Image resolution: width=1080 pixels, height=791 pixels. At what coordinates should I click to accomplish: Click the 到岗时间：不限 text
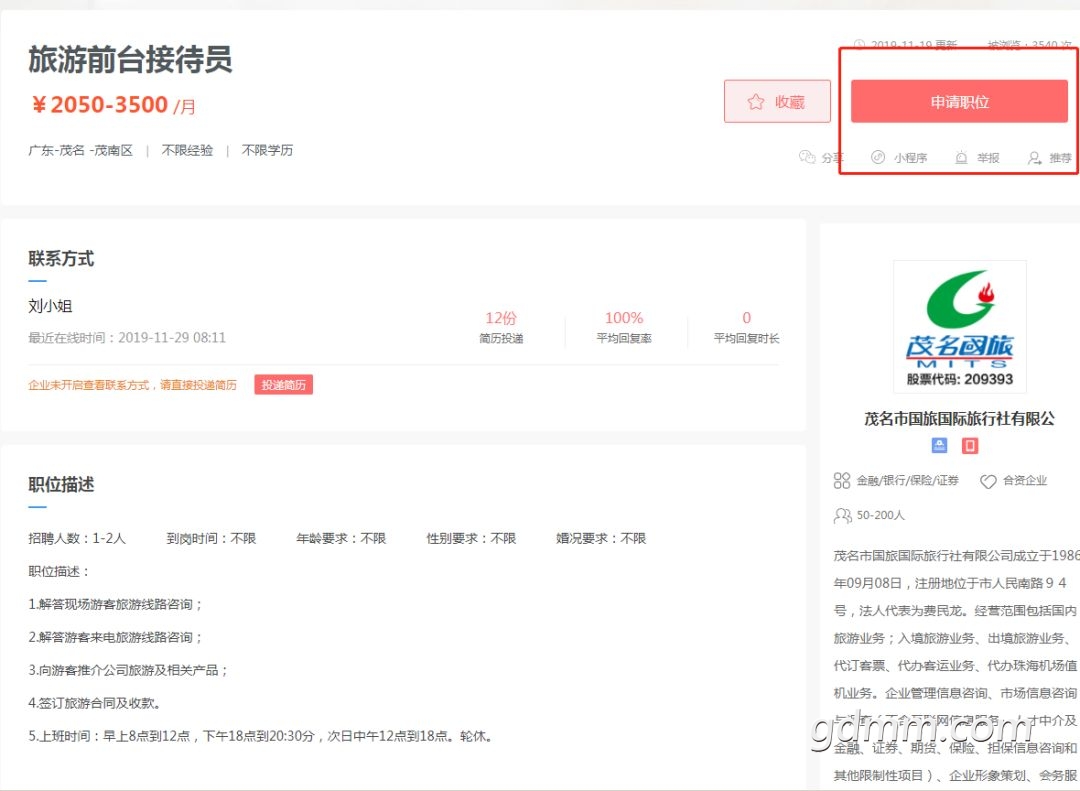pyautogui.click(x=211, y=538)
